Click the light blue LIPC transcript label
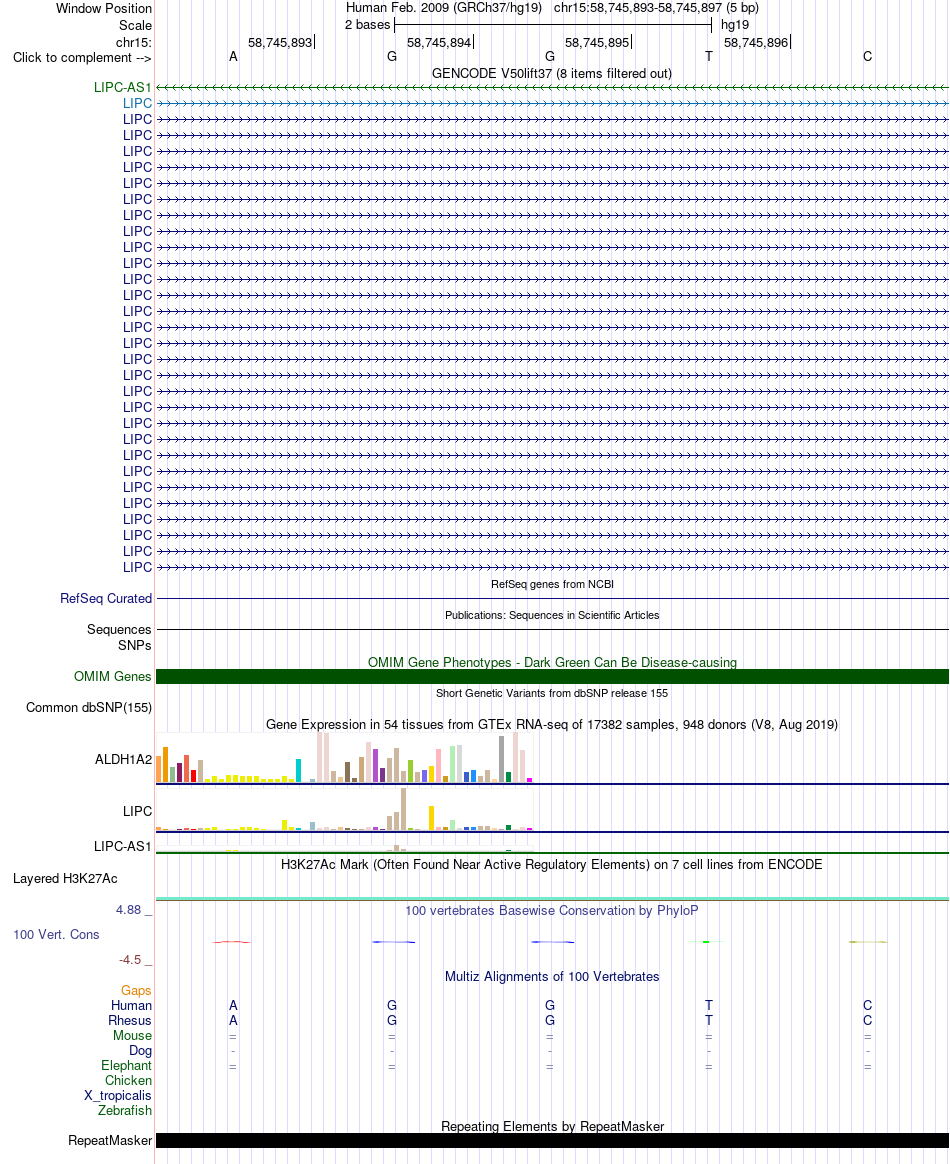Viewport: 950px width, 1164px height. click(x=137, y=103)
